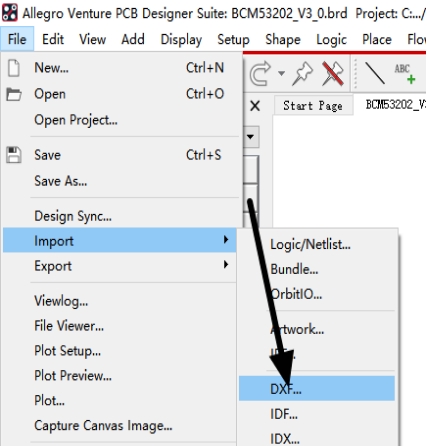Select the Export menu entry
Viewport: 427px width, 446px height.
[120, 266]
